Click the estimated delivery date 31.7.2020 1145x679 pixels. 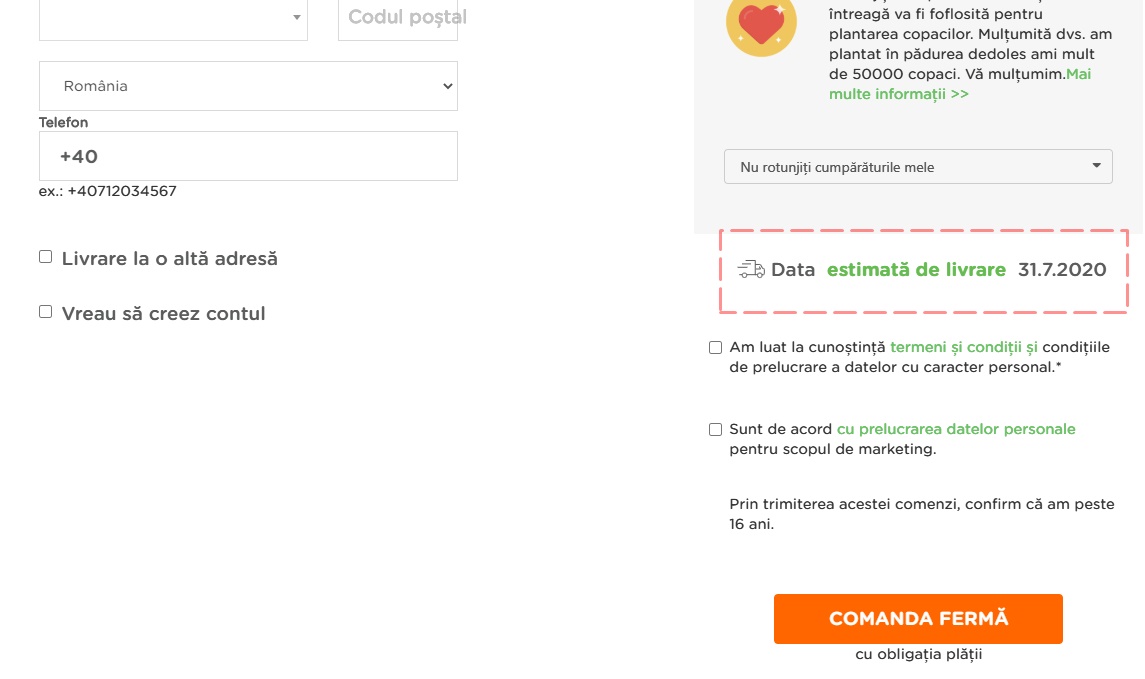(x=1062, y=270)
